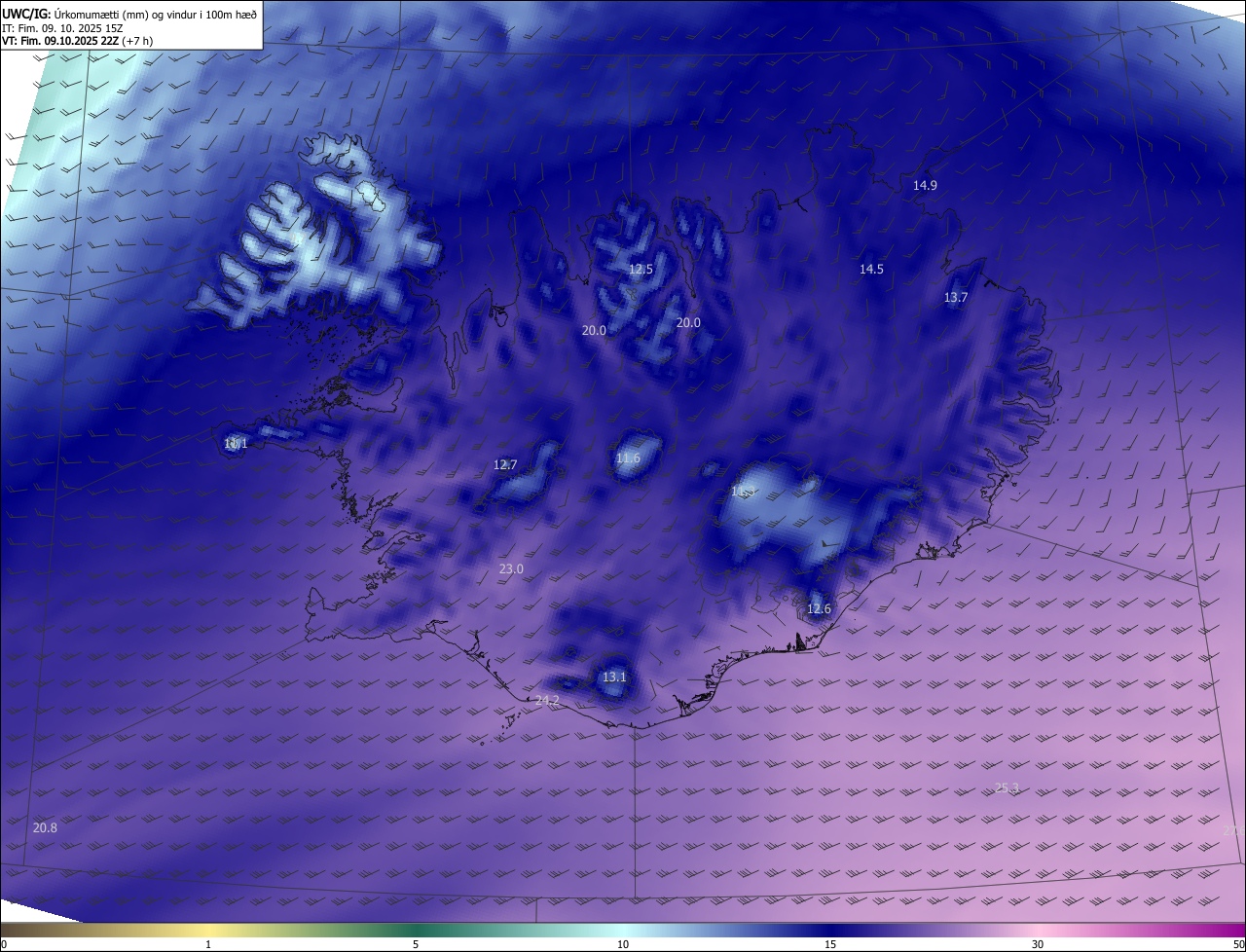
Task: Click the 11.6 value label
Action: 628,458
